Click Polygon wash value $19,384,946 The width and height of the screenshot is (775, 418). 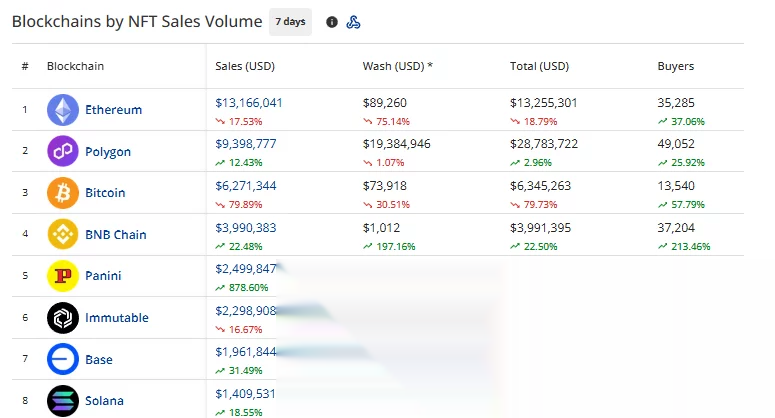396,144
